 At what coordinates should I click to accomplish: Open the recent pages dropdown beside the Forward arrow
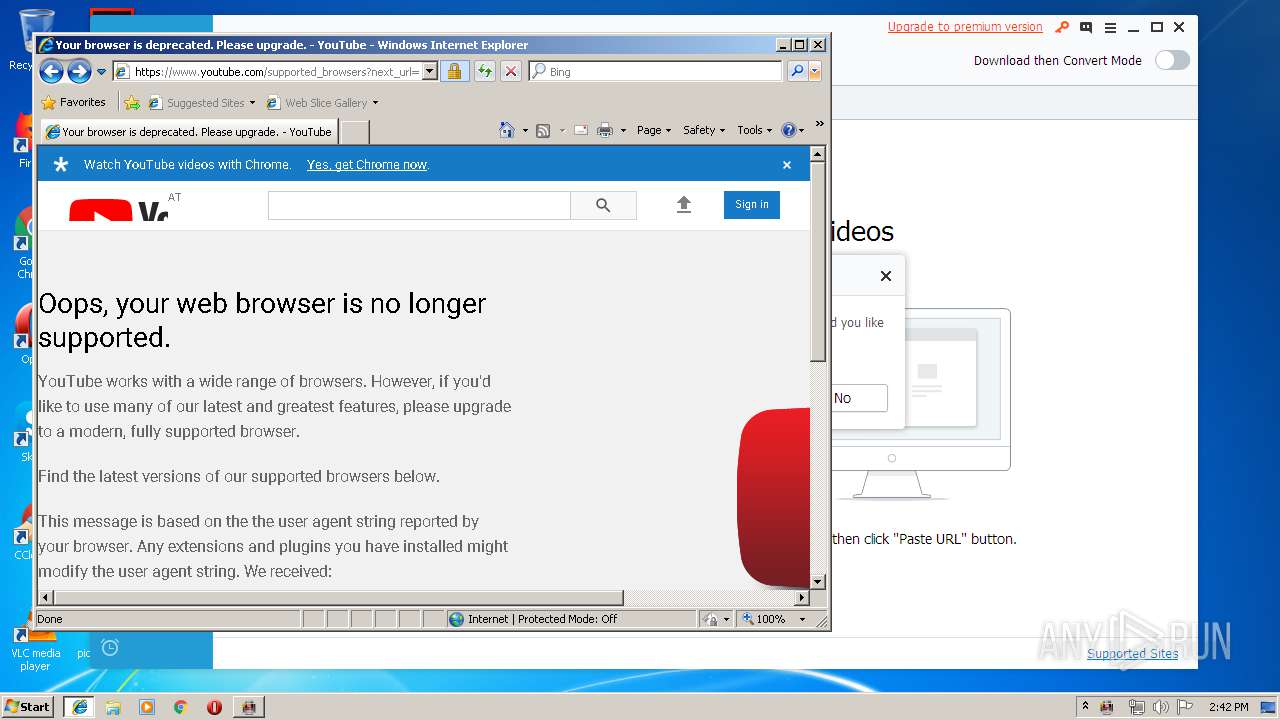101,72
